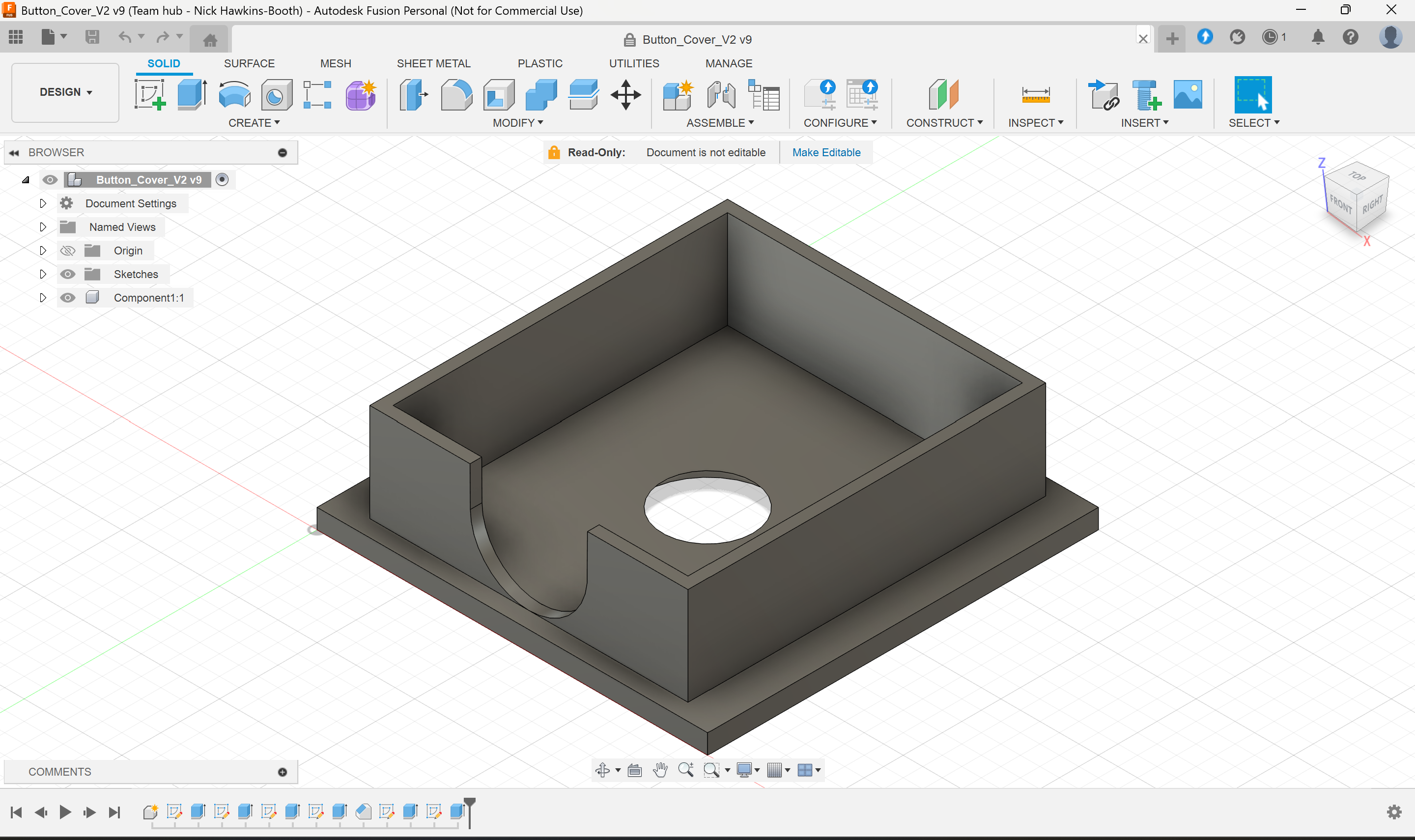The height and width of the screenshot is (840, 1415).
Task: Switch to the SHEET METAL tab
Action: coord(433,63)
